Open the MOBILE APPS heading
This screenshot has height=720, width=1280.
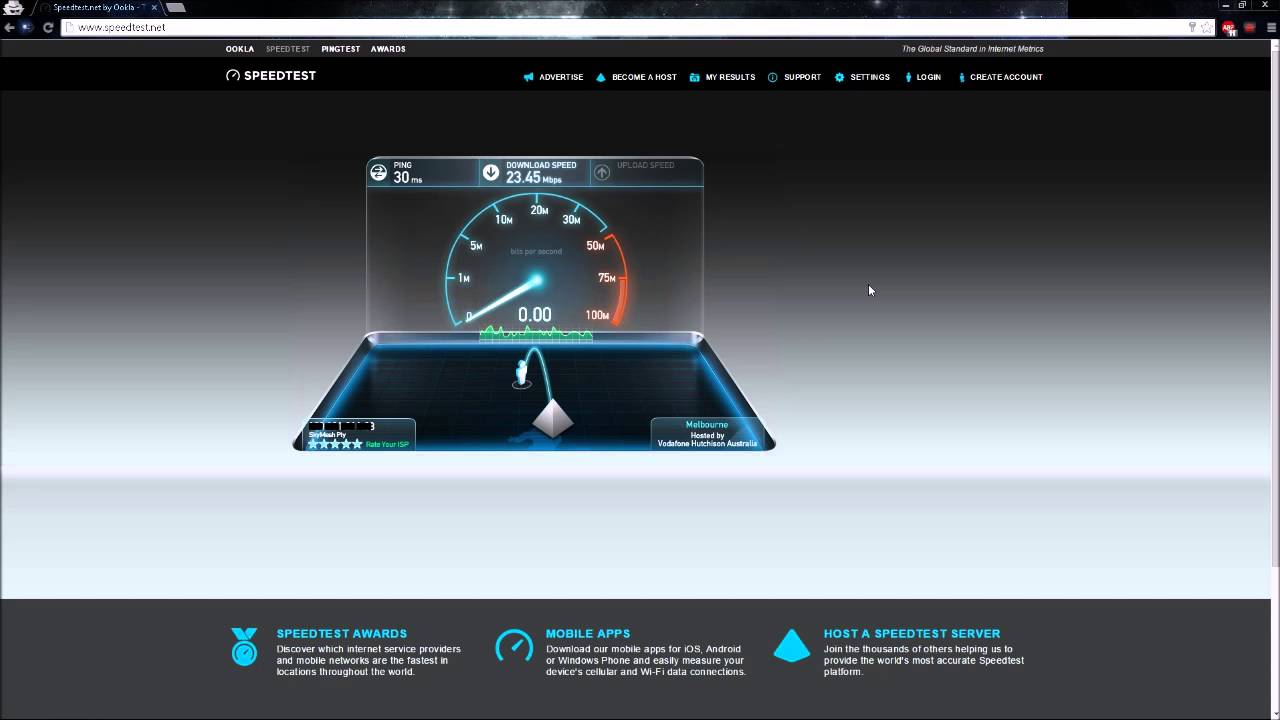(588, 634)
